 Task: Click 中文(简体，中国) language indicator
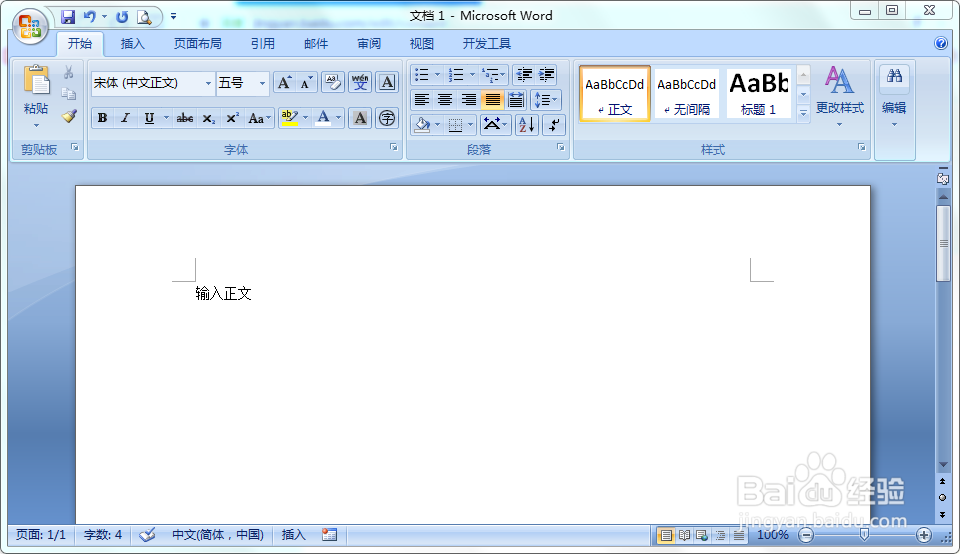(x=218, y=535)
